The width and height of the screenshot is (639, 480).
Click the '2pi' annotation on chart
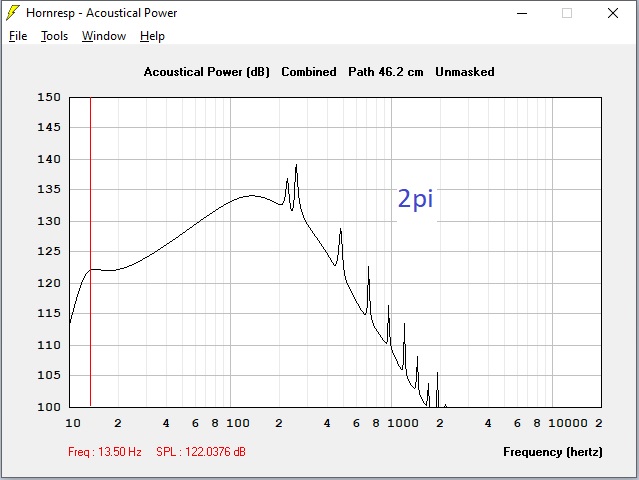coord(415,199)
